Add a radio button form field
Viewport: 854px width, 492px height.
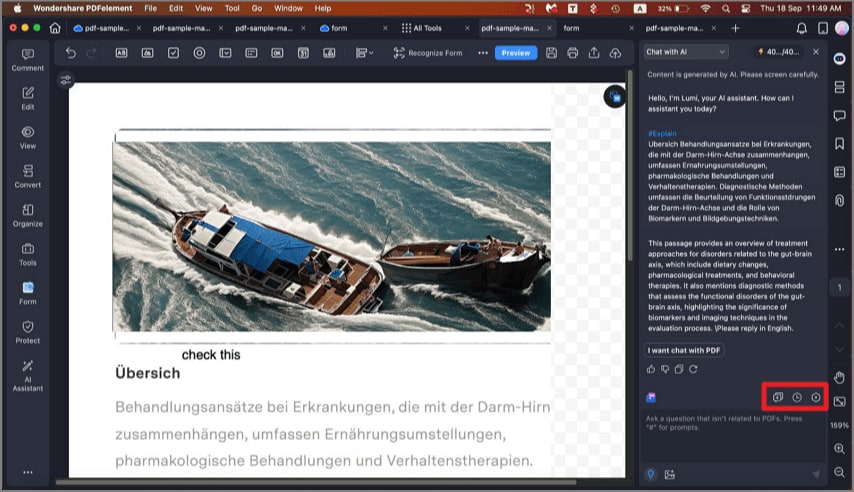[x=199, y=53]
